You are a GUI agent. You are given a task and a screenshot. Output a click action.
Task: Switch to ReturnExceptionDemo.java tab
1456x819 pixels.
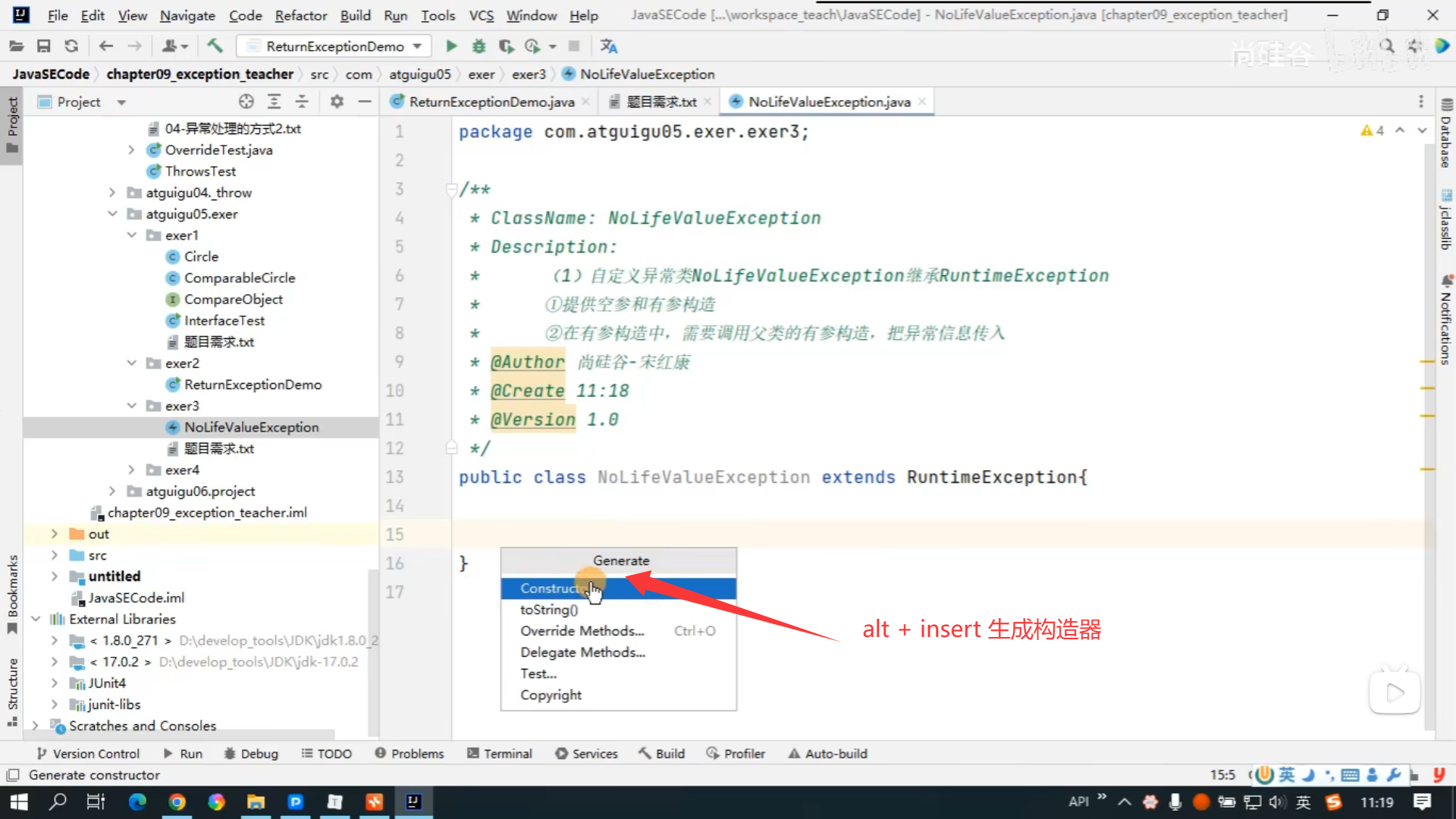(491, 102)
